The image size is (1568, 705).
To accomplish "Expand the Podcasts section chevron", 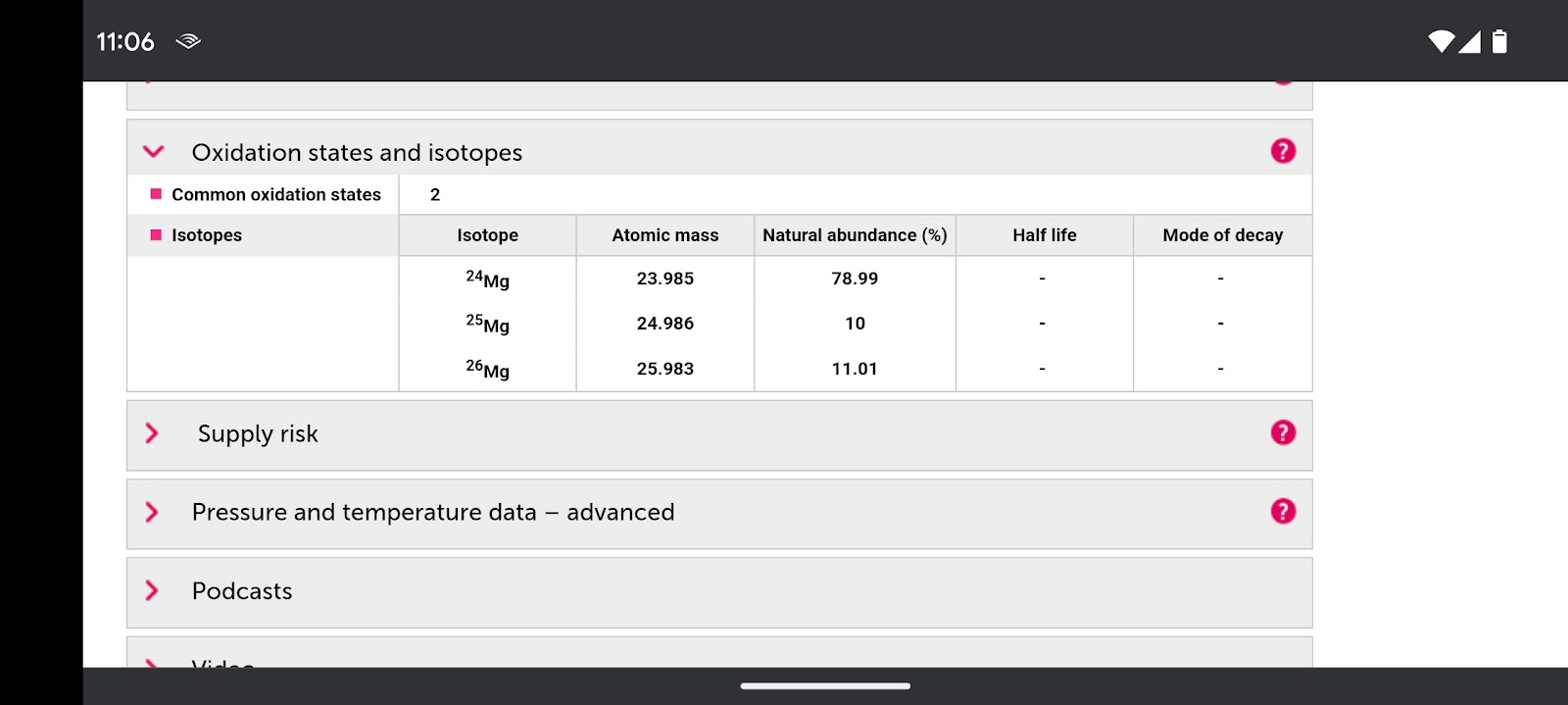I will [x=152, y=590].
